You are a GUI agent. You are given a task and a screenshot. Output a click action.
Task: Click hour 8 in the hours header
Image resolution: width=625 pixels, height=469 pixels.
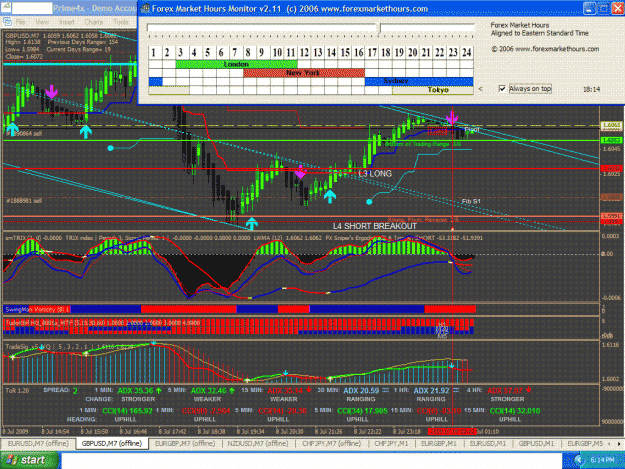tap(248, 53)
